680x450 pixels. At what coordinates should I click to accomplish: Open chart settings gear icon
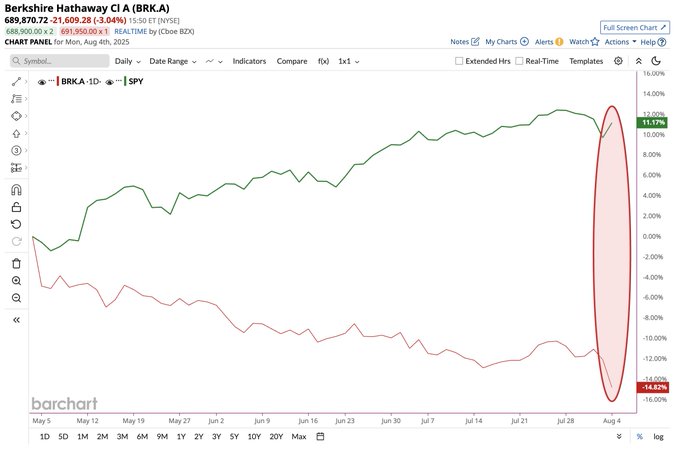(x=619, y=61)
